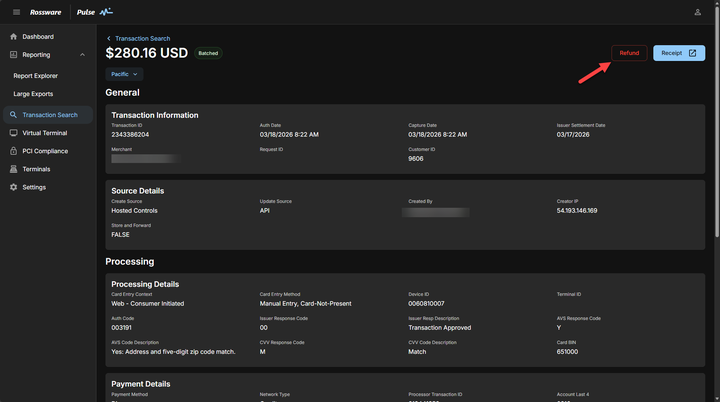
Task: Open the Pacific timezone dropdown
Action: [x=124, y=74]
